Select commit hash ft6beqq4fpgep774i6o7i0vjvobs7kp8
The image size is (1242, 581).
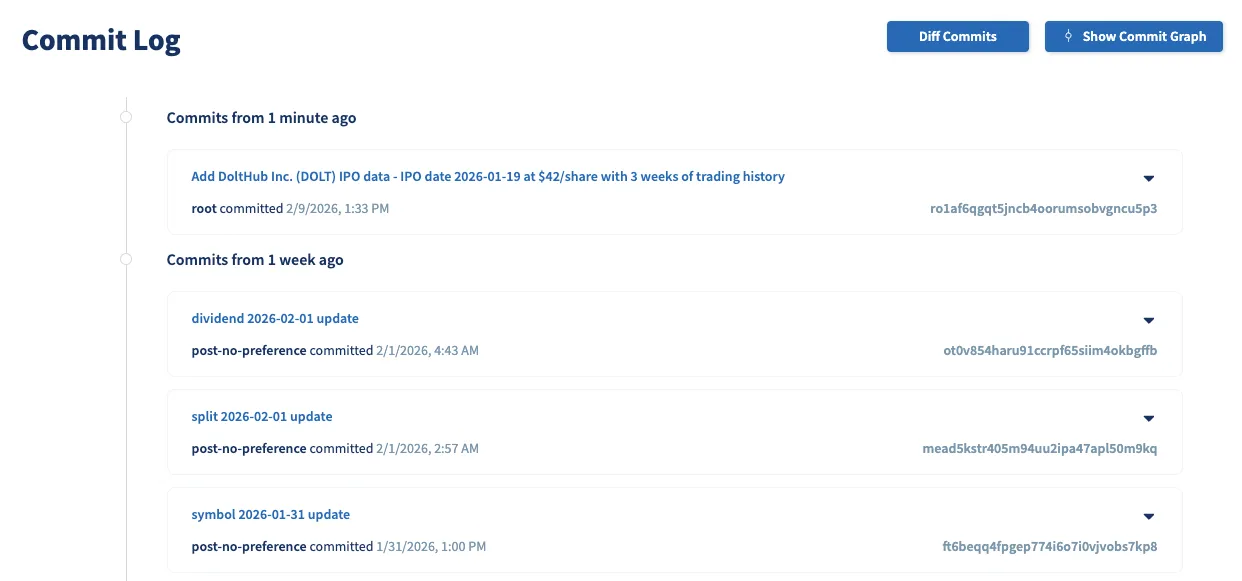1048,546
